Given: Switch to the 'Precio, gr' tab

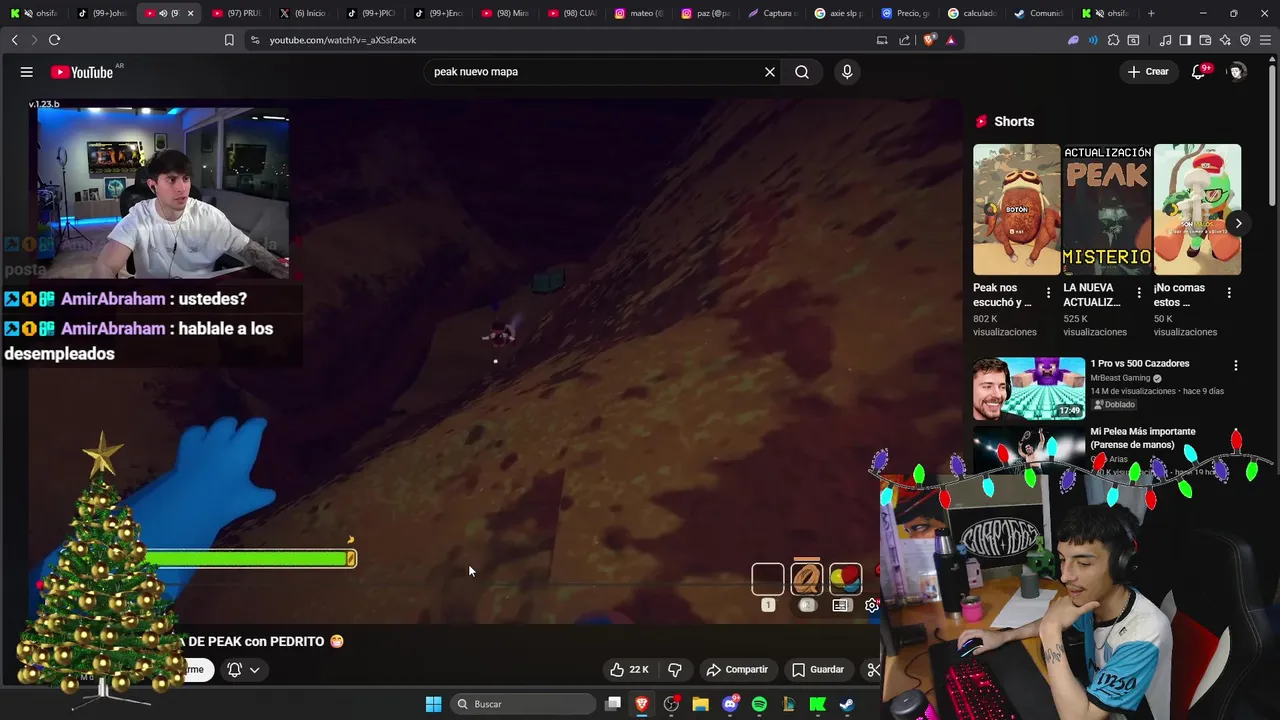Looking at the screenshot, I should [x=906, y=13].
